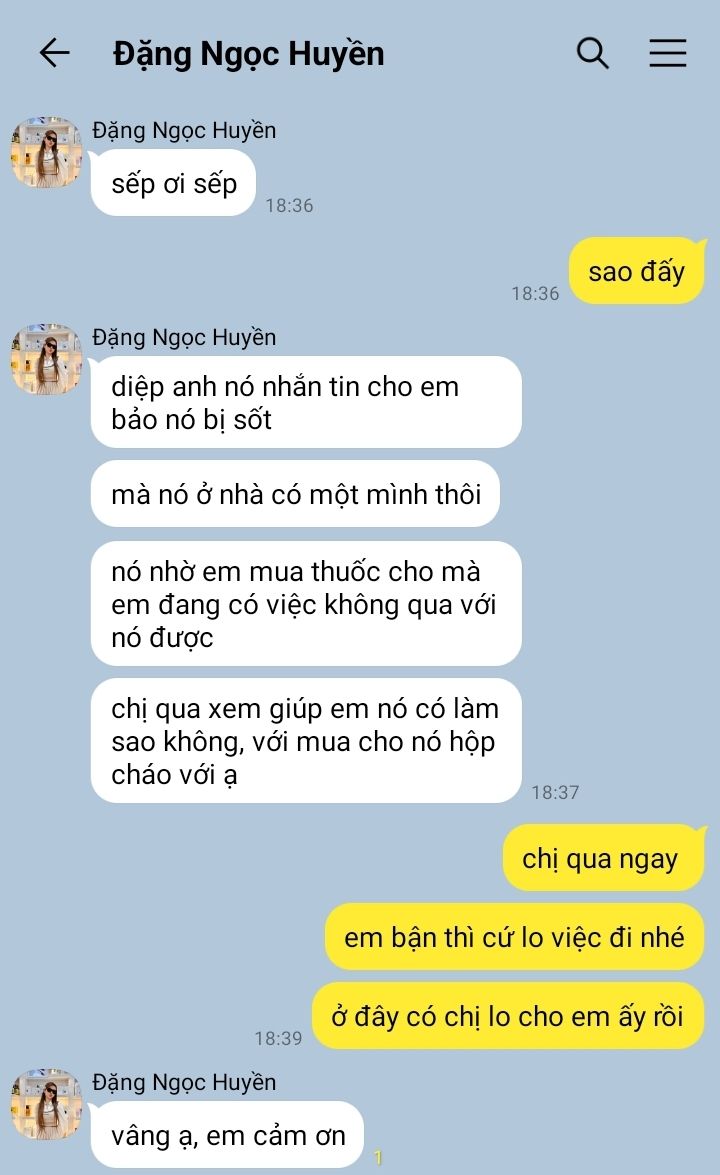Click sender name above 'diệp anh' message
This screenshot has width=720, height=1175.
[184, 337]
